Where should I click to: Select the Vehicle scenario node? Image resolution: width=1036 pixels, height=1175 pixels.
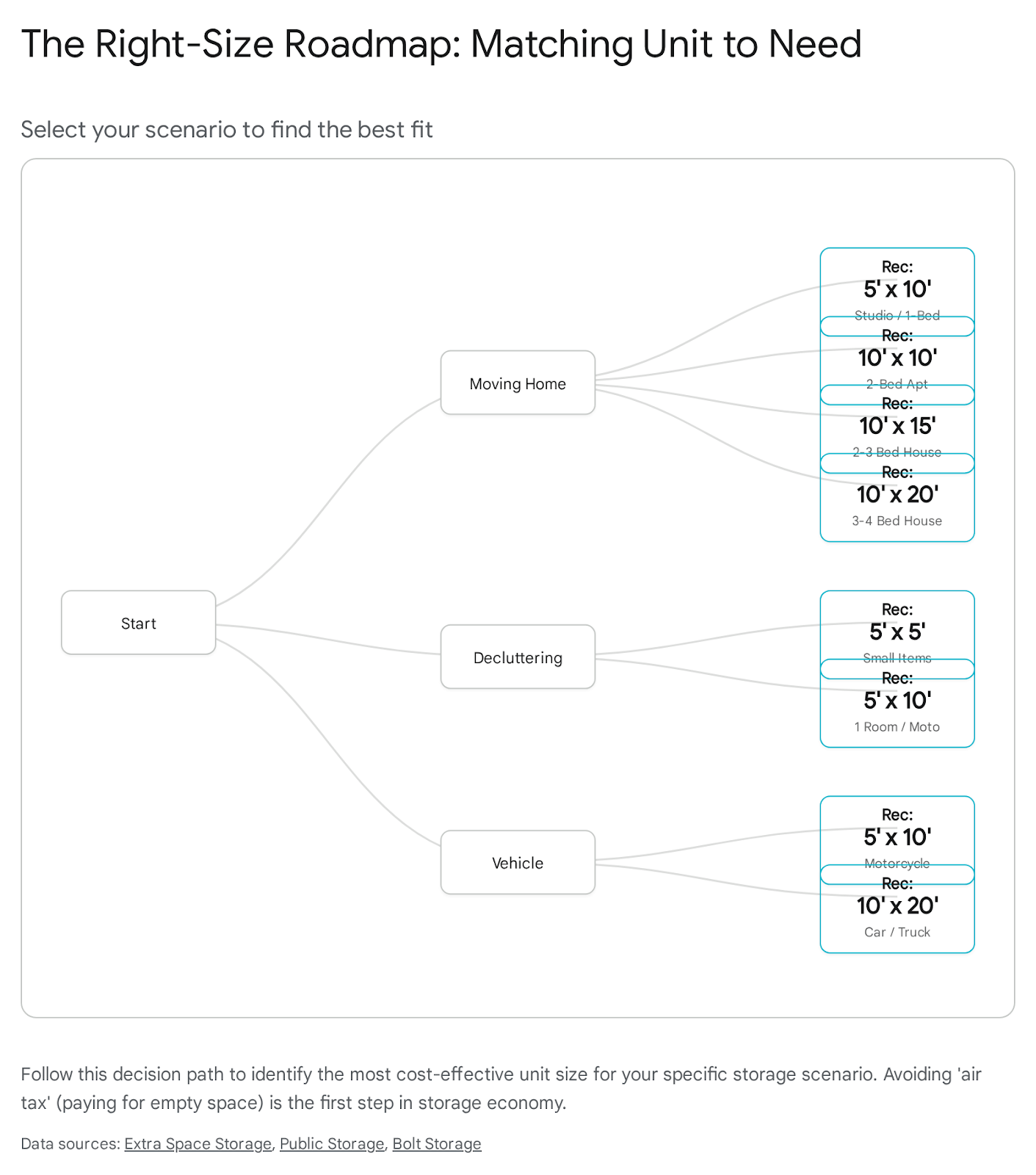pyautogui.click(x=518, y=862)
